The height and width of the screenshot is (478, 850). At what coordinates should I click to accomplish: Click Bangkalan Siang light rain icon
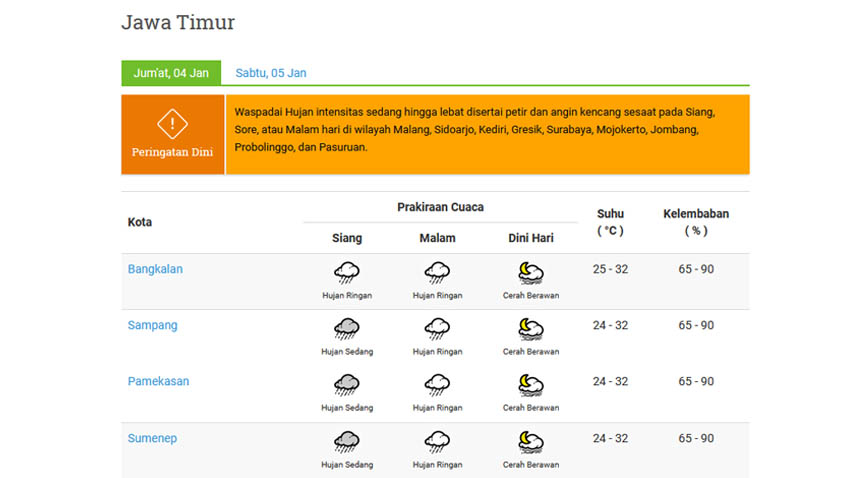click(347, 273)
